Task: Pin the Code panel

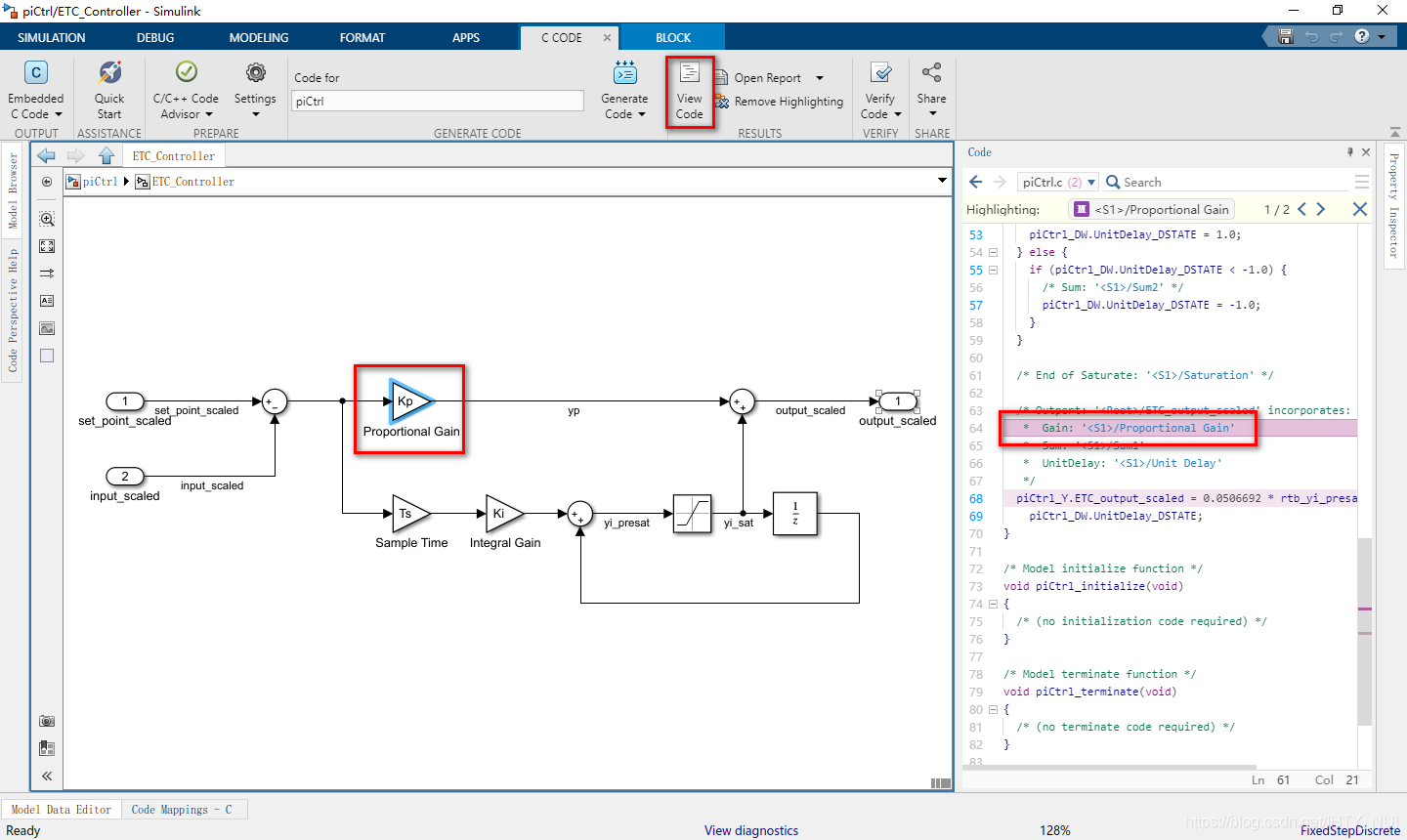Action: point(1350,151)
